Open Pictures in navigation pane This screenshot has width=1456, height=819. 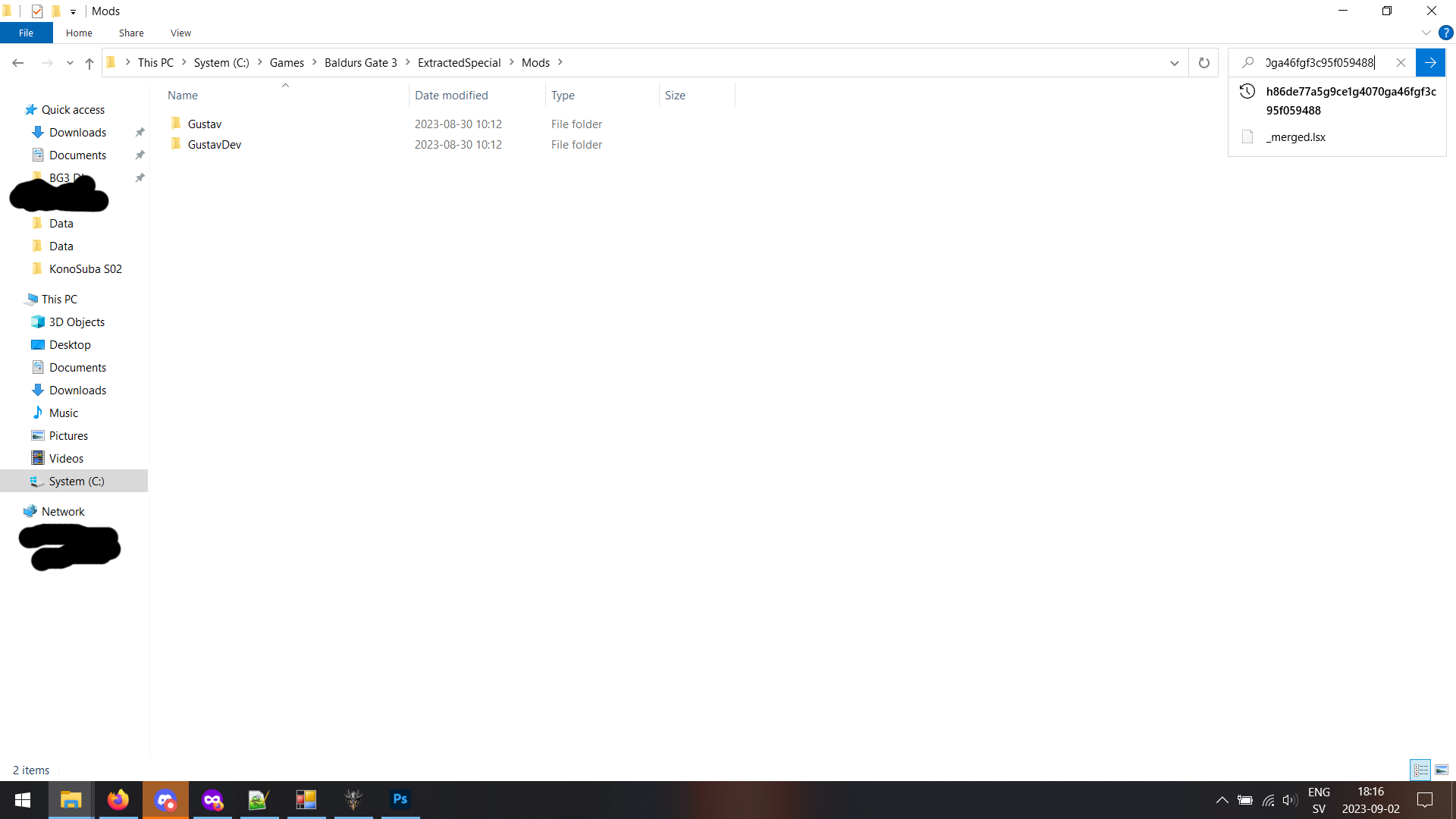click(68, 436)
